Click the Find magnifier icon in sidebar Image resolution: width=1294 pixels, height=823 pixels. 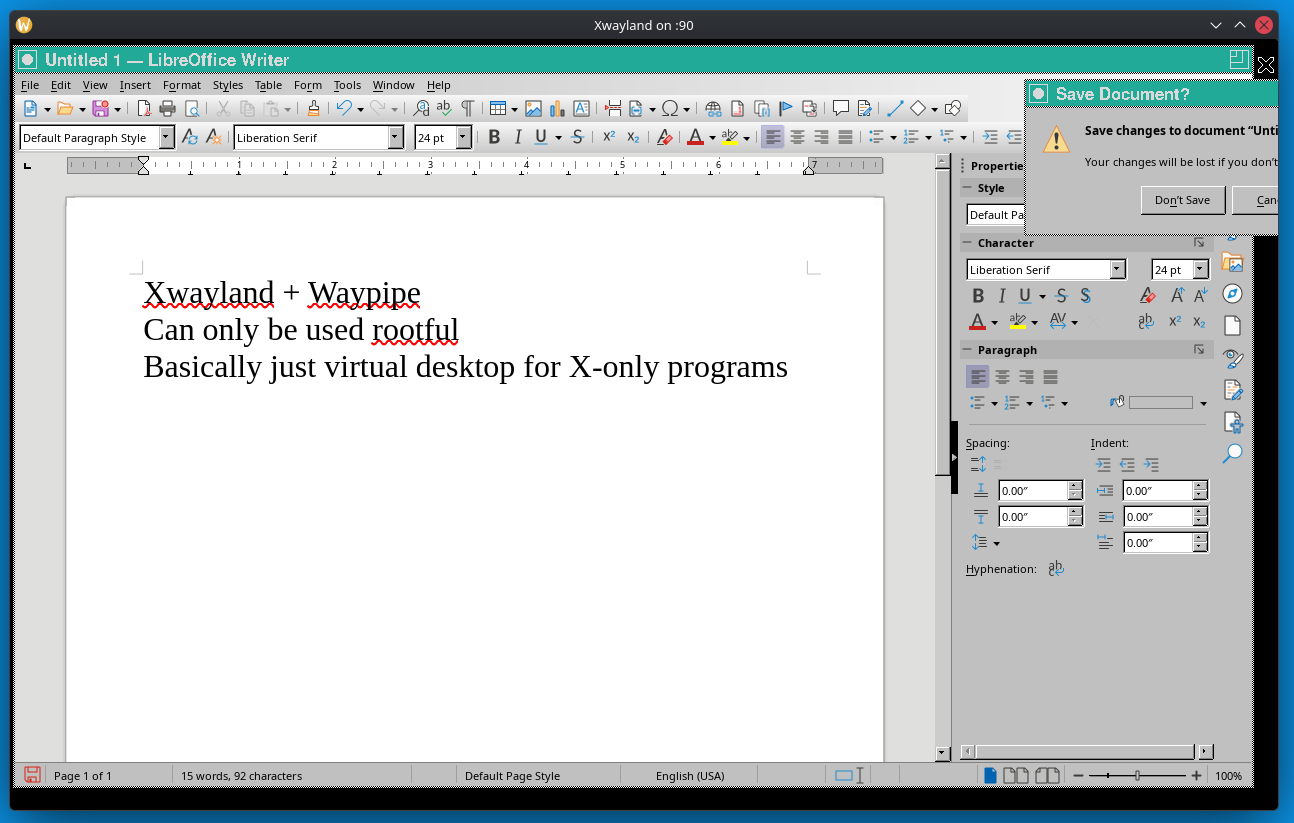click(1233, 453)
